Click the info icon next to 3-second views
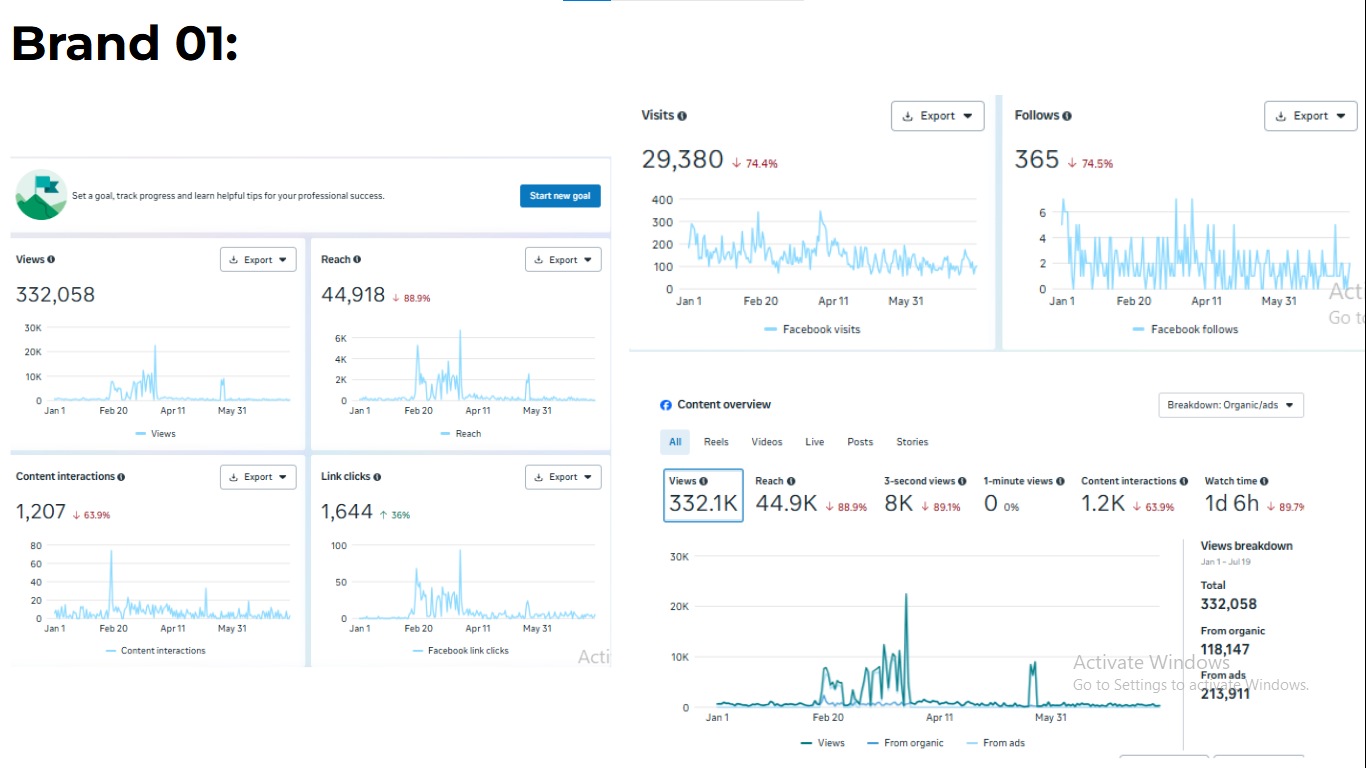 (963, 481)
